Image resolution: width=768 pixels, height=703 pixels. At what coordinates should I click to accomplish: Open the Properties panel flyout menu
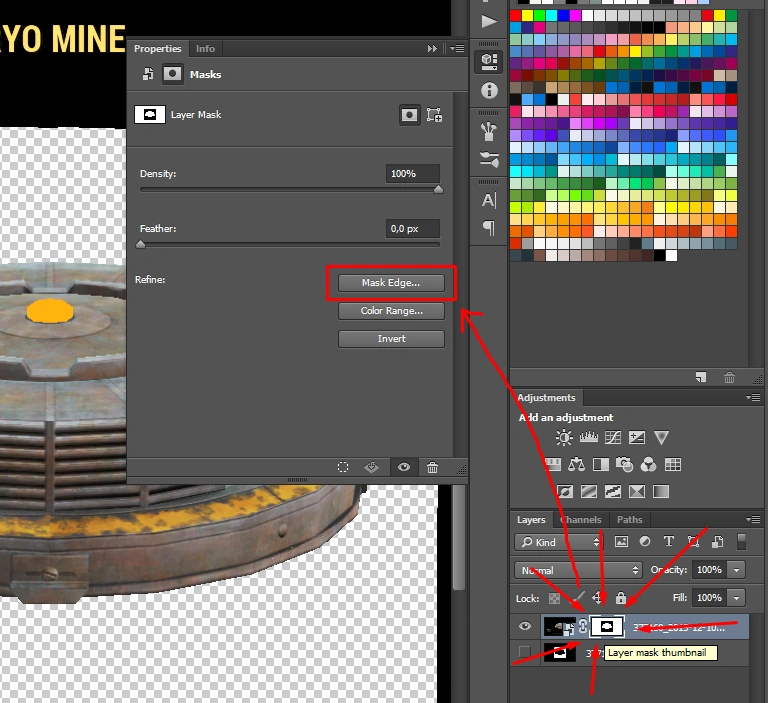457,48
